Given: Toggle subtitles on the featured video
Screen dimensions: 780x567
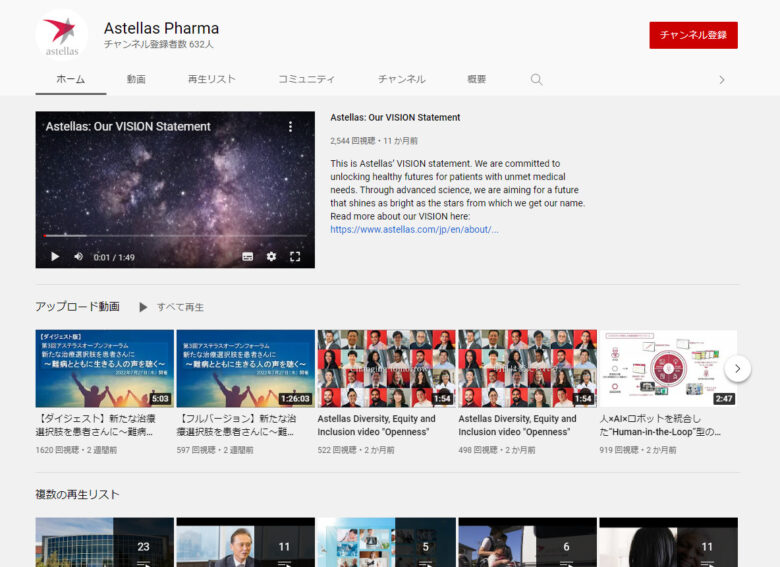Looking at the screenshot, I should click(x=247, y=257).
